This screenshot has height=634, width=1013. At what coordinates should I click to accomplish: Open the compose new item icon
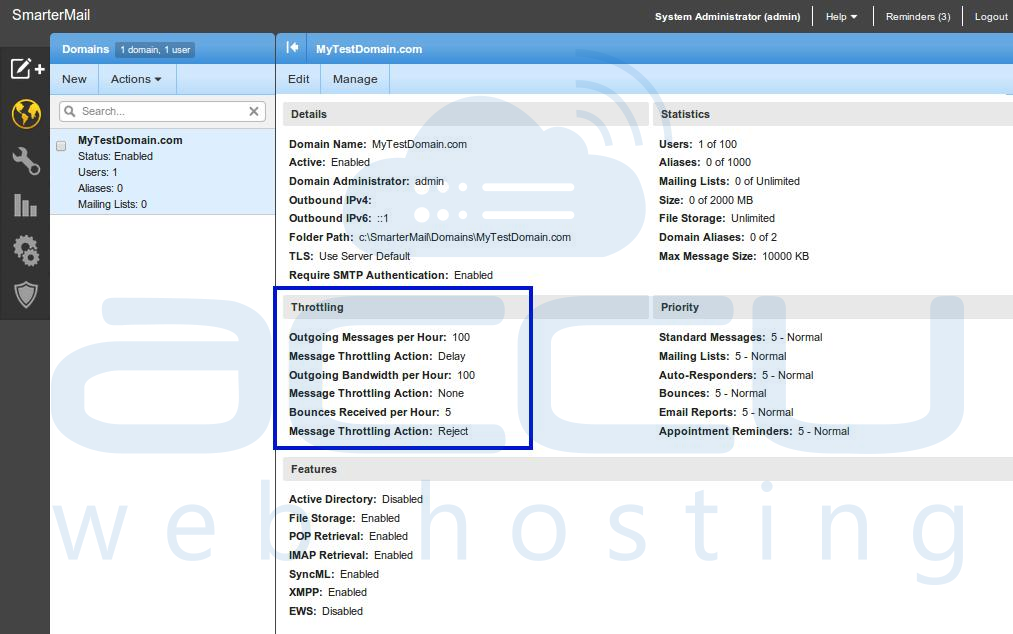[x=26, y=68]
